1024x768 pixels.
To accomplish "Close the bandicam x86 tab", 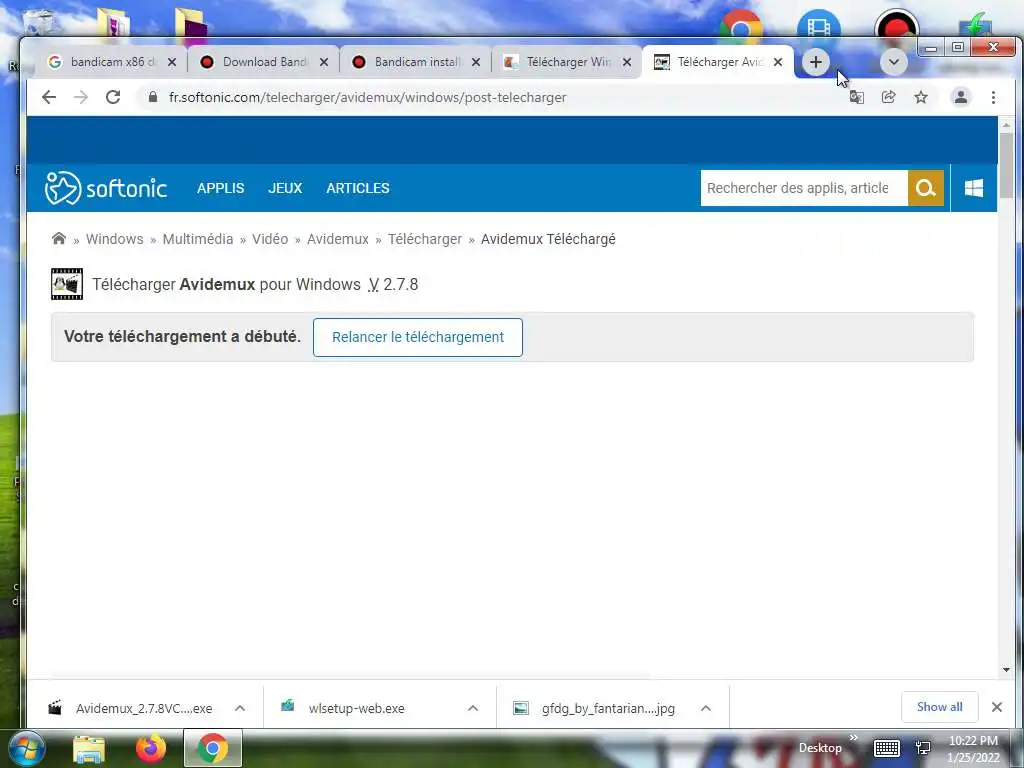I will (172, 62).
